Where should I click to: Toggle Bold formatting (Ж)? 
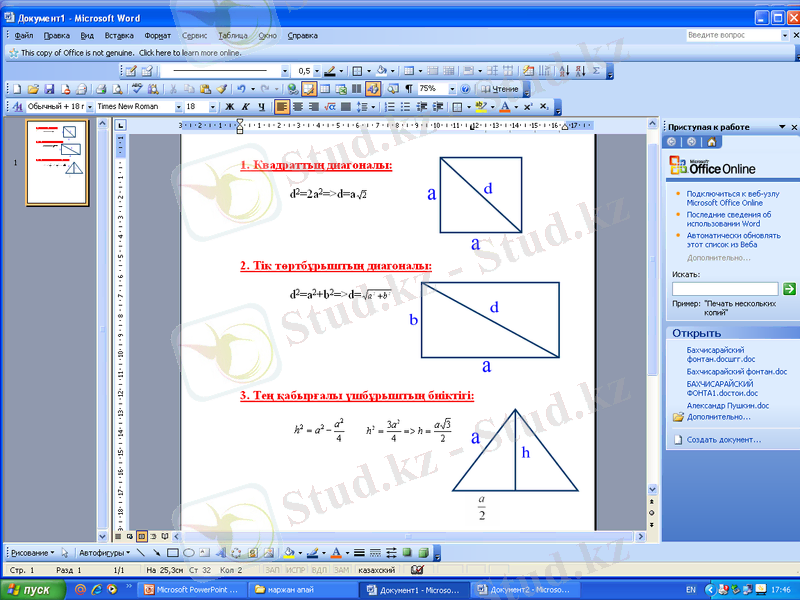[229, 106]
